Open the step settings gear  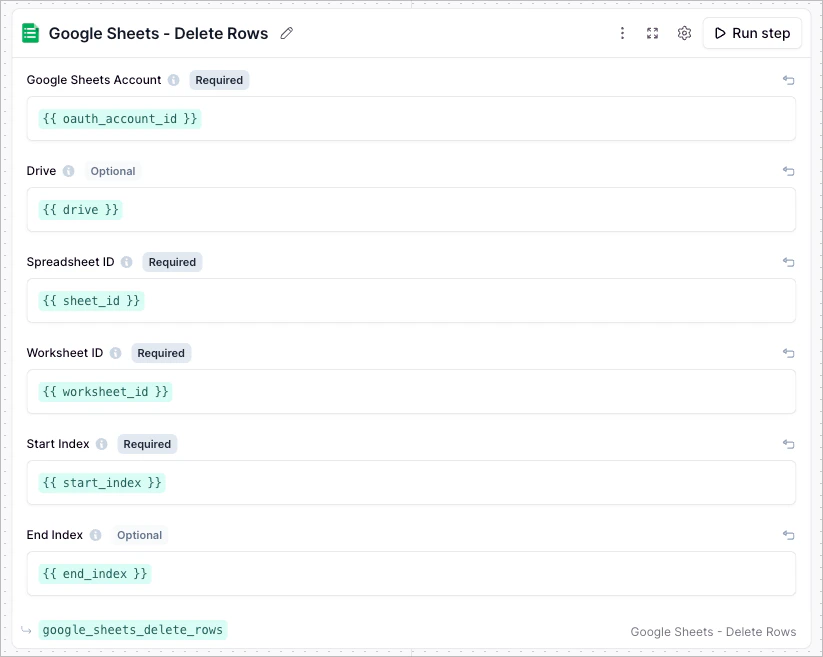click(684, 33)
